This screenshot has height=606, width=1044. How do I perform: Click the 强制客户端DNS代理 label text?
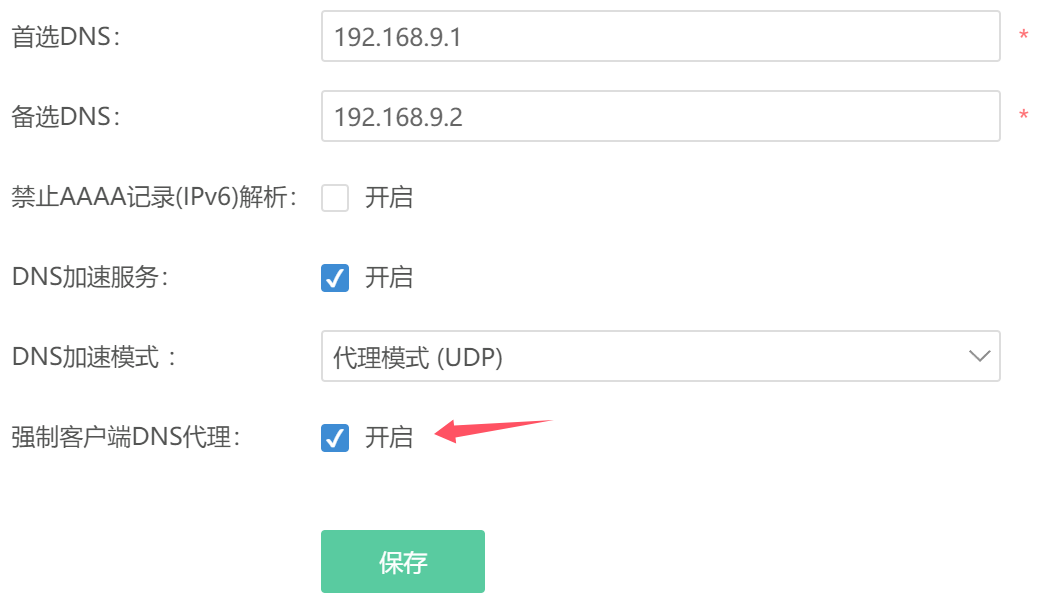pyautogui.click(x=126, y=438)
